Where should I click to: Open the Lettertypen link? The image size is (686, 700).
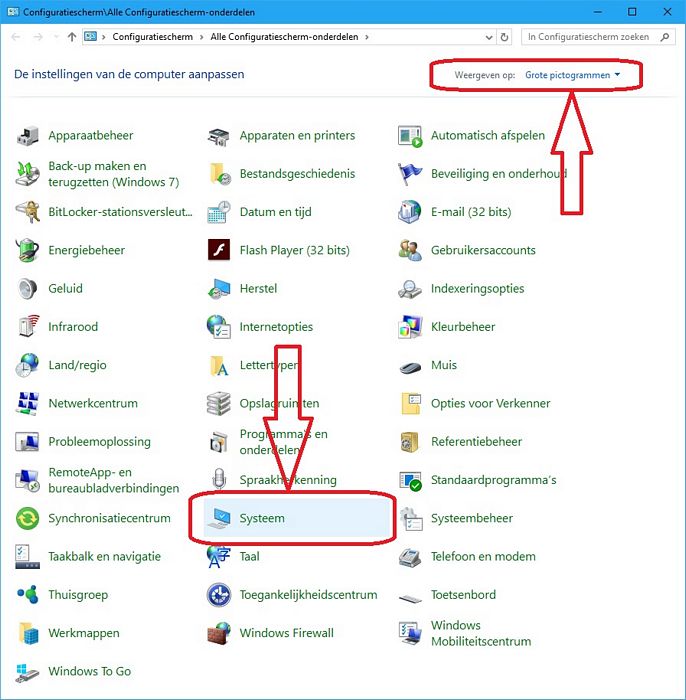(x=269, y=365)
